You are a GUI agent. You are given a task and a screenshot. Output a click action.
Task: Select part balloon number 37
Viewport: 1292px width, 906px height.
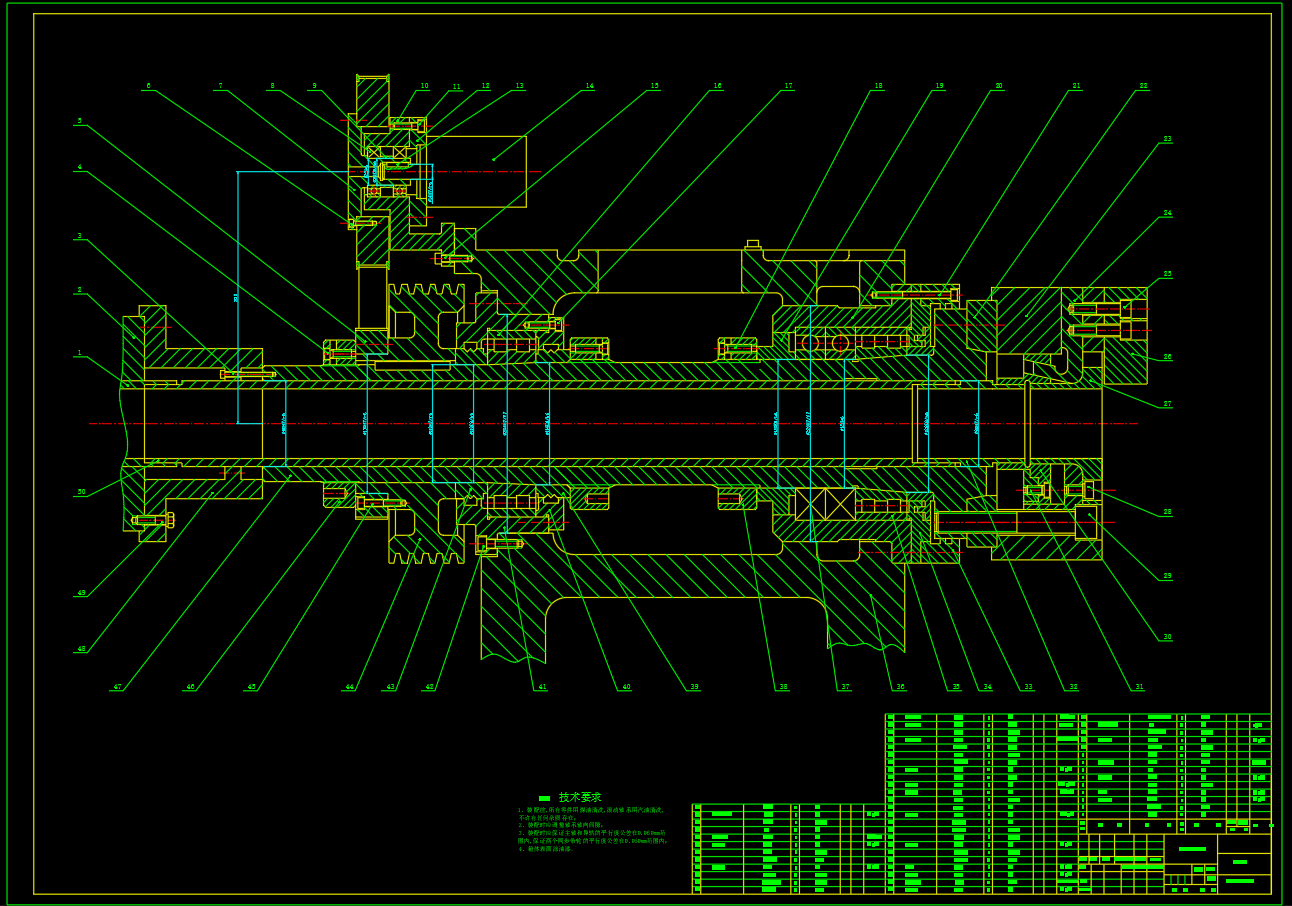pyautogui.click(x=845, y=687)
